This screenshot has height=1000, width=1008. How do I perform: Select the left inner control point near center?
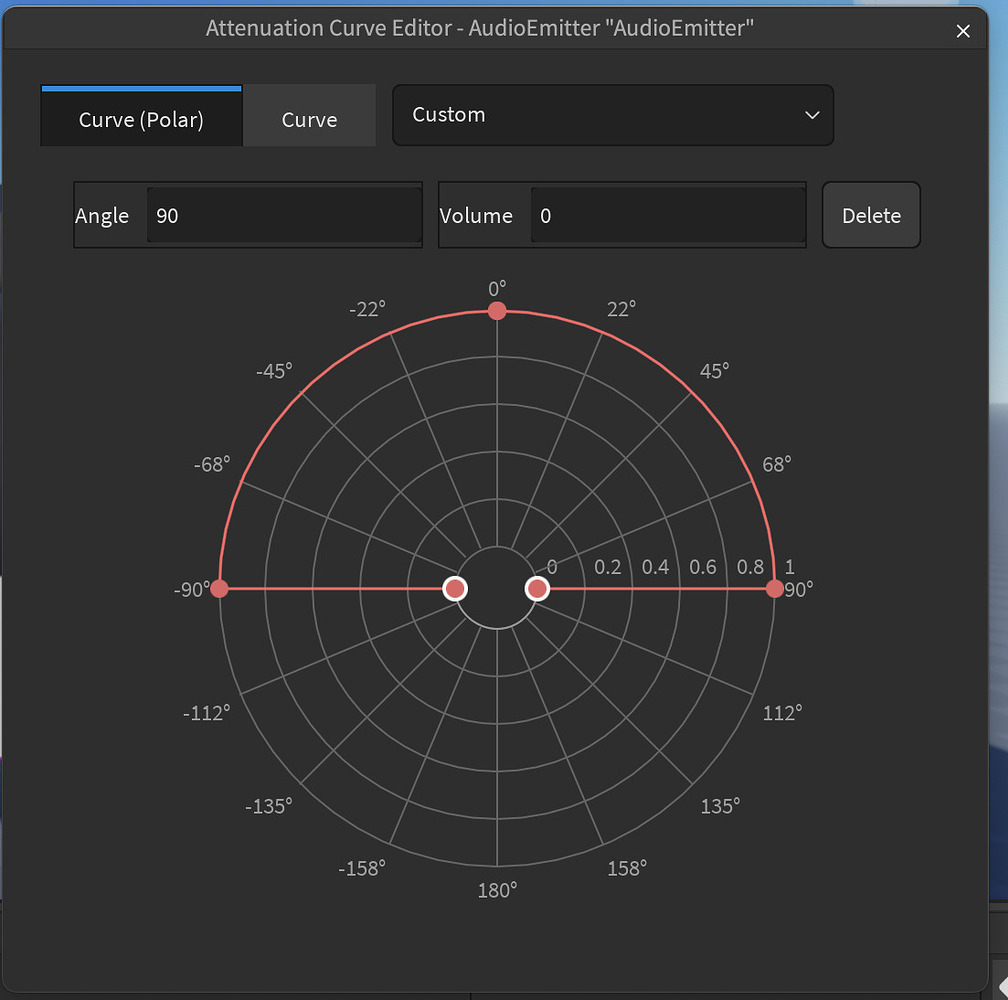[x=455, y=589]
